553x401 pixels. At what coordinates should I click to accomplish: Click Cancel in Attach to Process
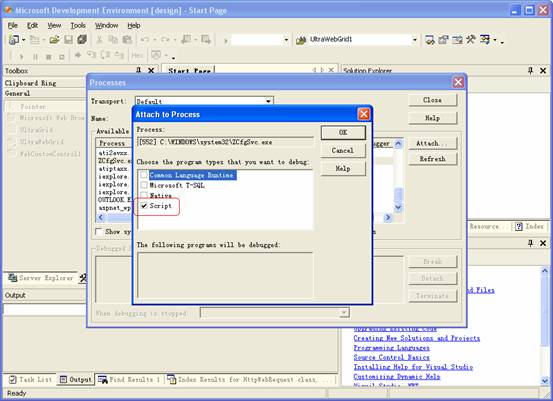click(343, 150)
